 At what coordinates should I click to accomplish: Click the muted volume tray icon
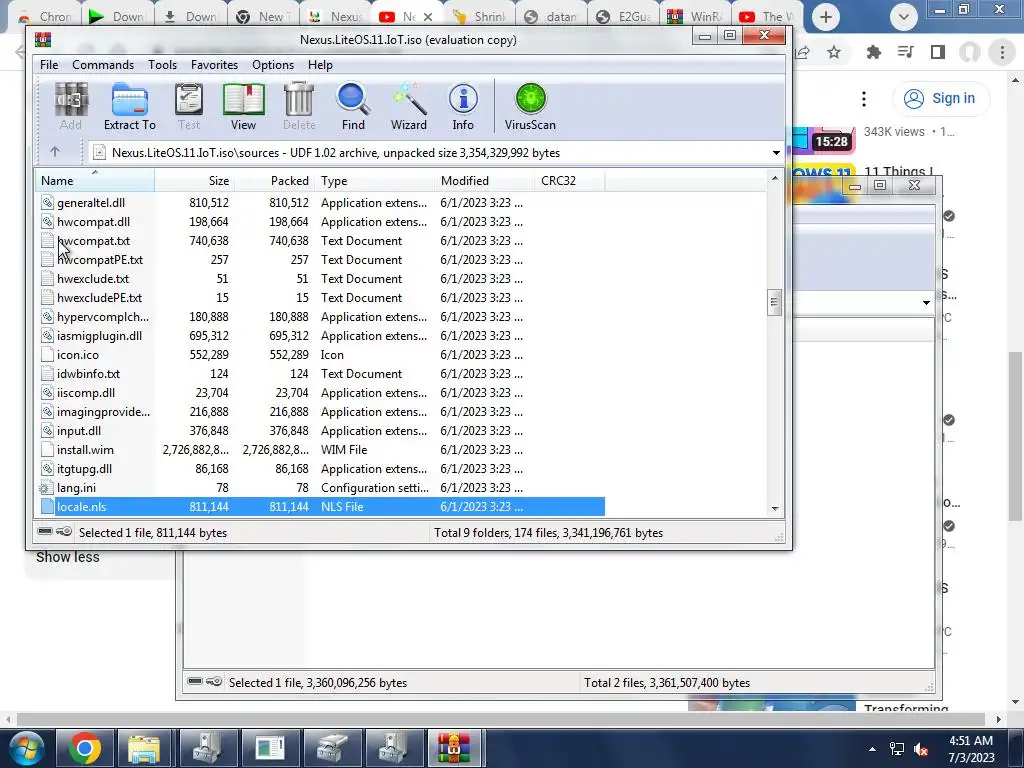pyautogui.click(x=921, y=749)
